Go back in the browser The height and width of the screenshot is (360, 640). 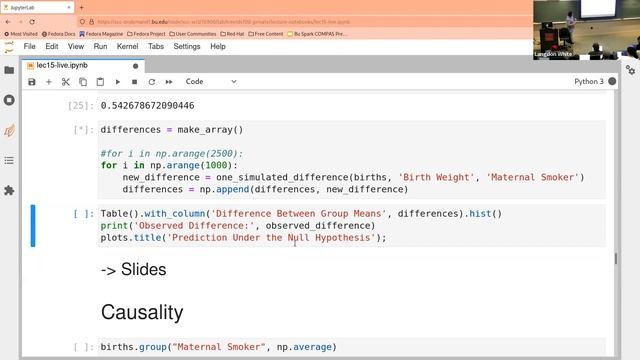click(x=8, y=22)
